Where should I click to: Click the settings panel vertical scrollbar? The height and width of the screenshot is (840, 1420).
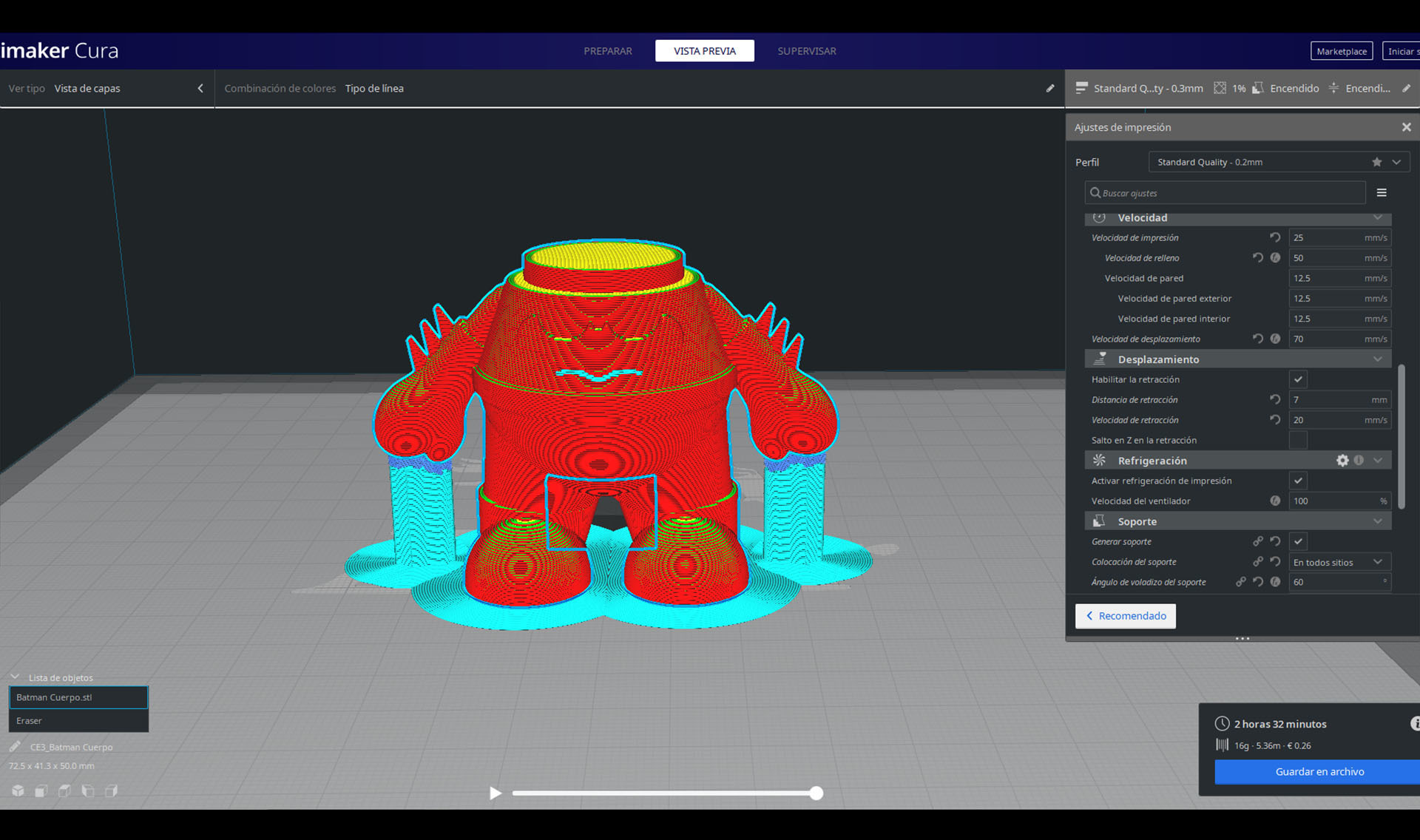pyautogui.click(x=1401, y=436)
